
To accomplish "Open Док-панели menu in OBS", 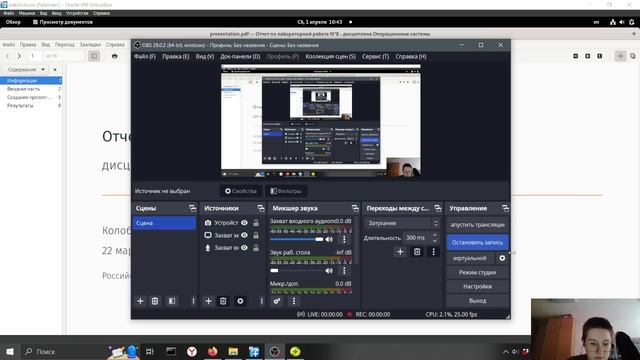I will (x=240, y=56).
